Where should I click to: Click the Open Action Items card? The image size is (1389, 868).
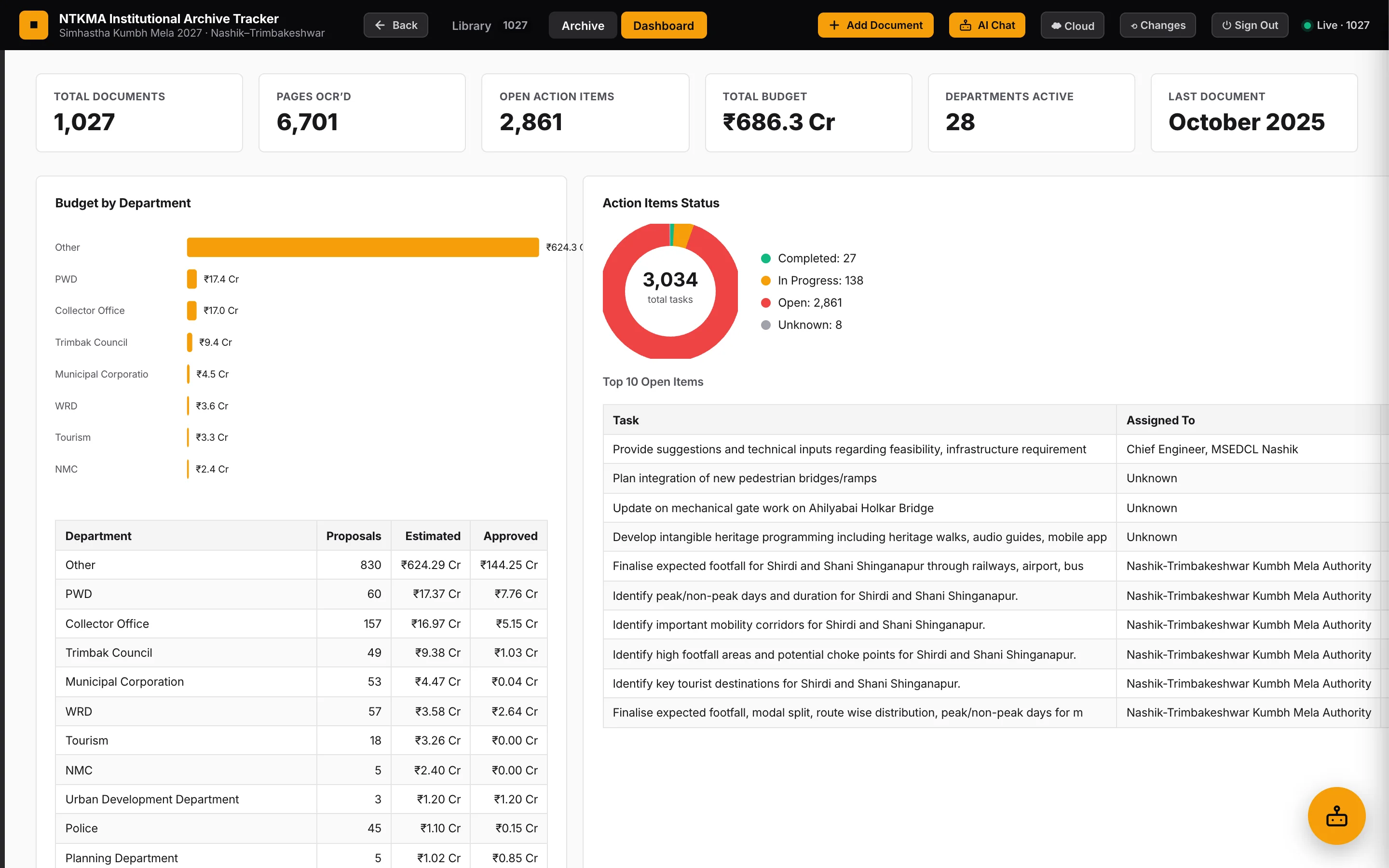click(x=585, y=112)
